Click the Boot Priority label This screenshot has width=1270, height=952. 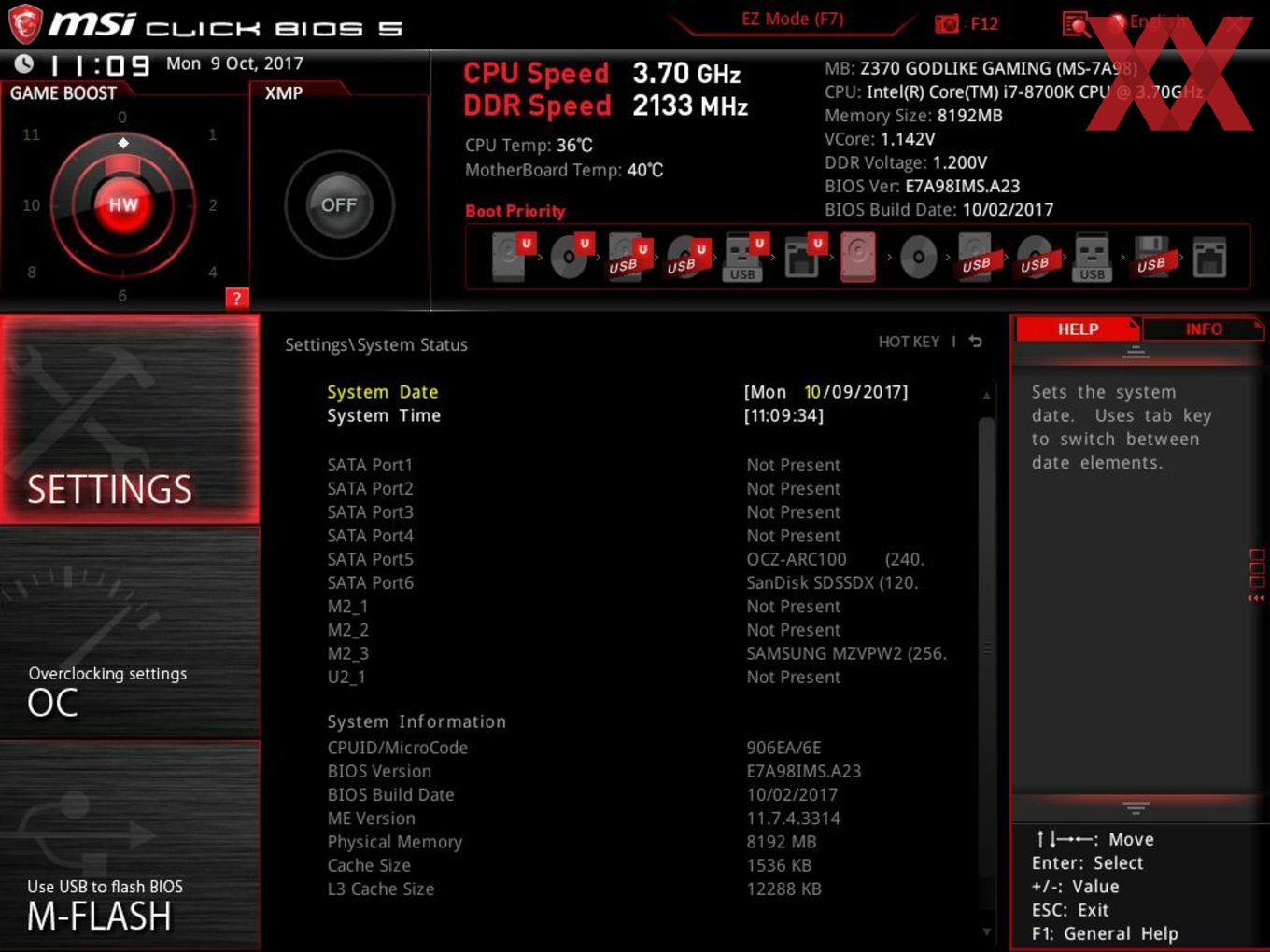pyautogui.click(x=515, y=211)
